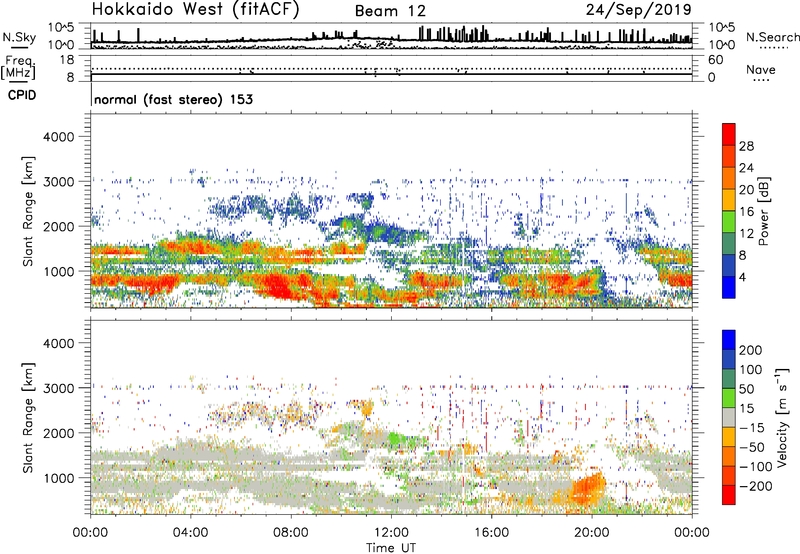Click the '24' tick on Power colorbar
This screenshot has width=800, height=554.
click(x=746, y=168)
